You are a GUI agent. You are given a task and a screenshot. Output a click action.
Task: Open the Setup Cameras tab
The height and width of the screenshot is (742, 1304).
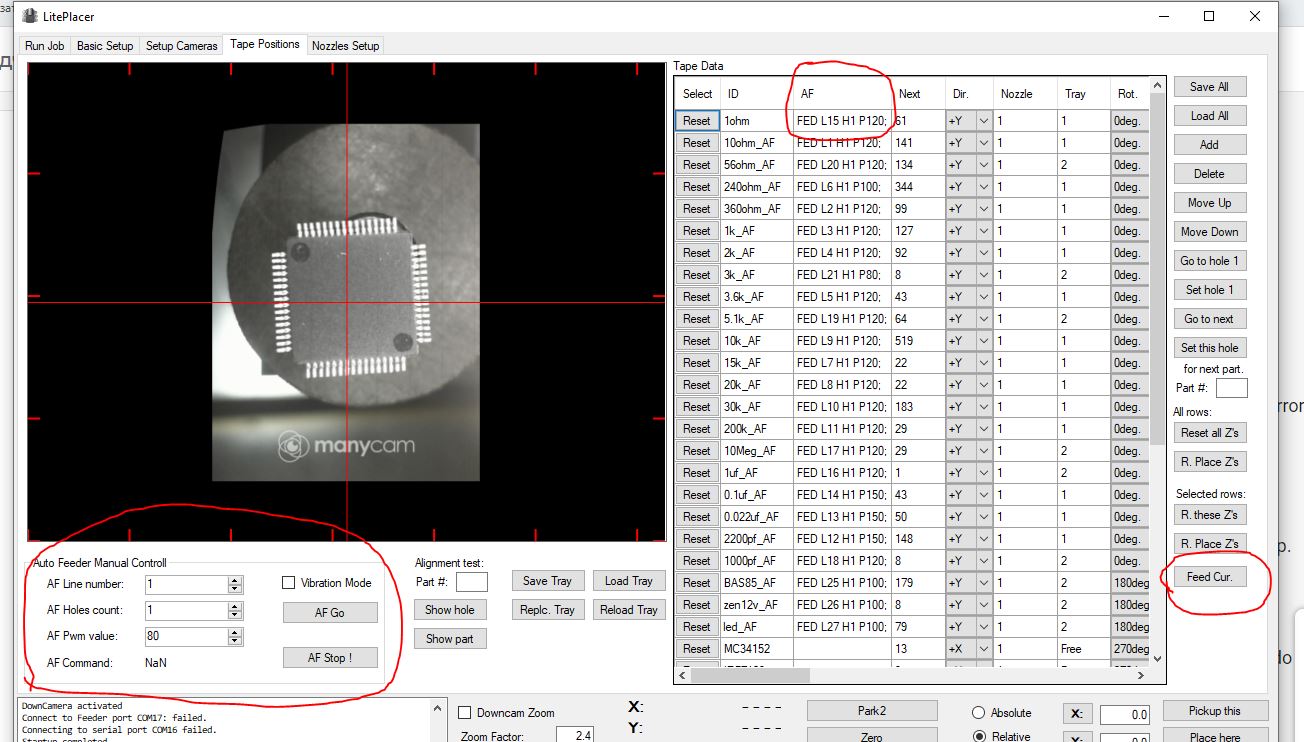(x=182, y=46)
